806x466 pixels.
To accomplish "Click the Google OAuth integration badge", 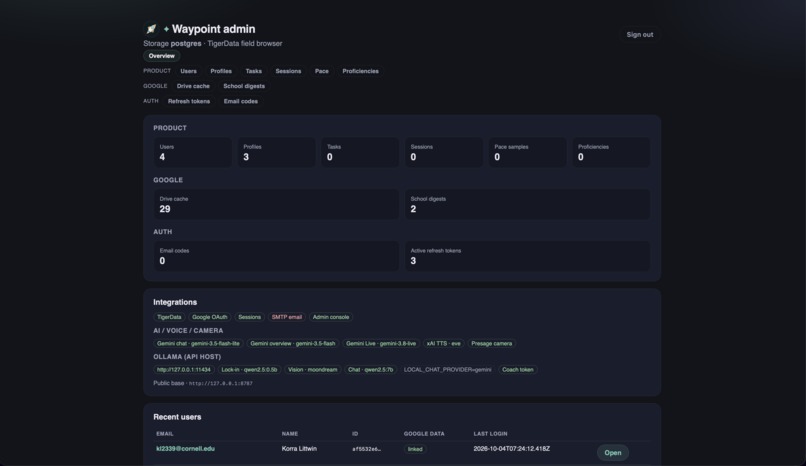I will (x=210, y=317).
